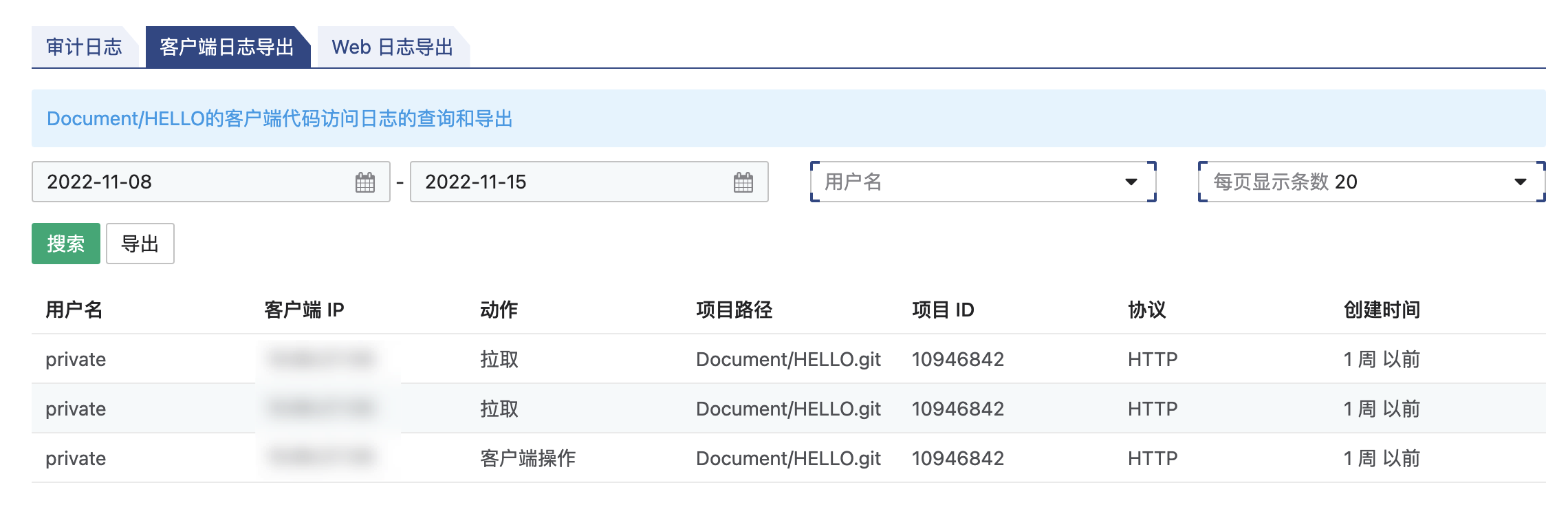This screenshot has height=527, width=1568.
Task: Click the 创建时间 column header
Action: 1382,310
